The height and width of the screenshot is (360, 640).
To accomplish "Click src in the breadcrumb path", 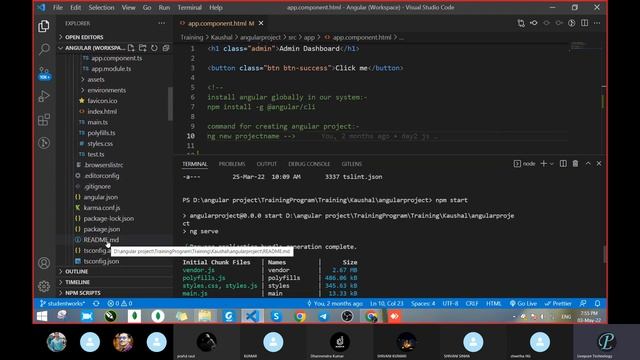I will [x=292, y=37].
